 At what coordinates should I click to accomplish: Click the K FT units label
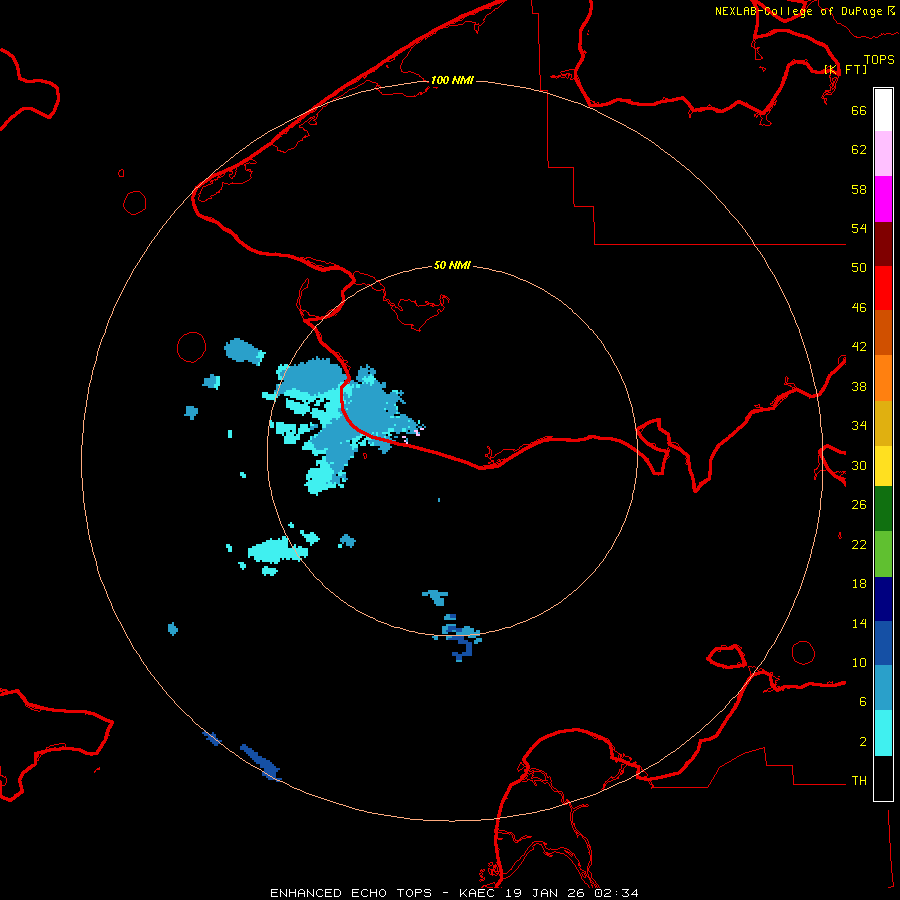click(x=845, y=69)
